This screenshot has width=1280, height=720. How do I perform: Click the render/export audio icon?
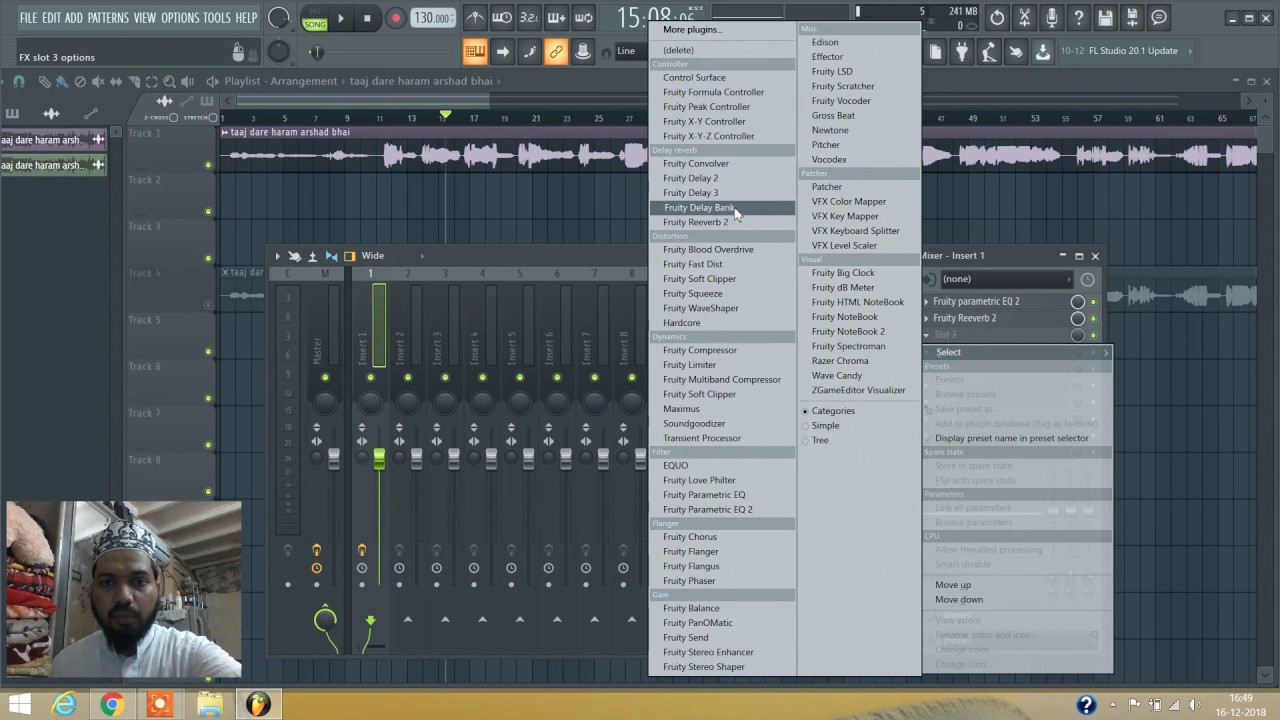click(1132, 18)
